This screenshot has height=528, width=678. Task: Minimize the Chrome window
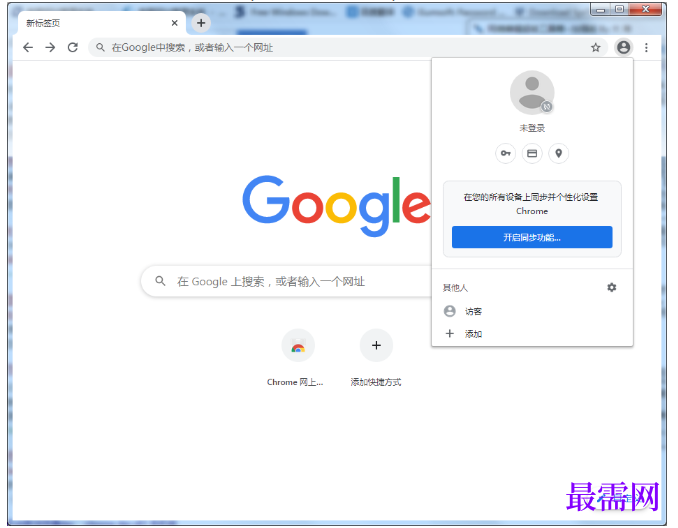pyautogui.click(x=601, y=10)
